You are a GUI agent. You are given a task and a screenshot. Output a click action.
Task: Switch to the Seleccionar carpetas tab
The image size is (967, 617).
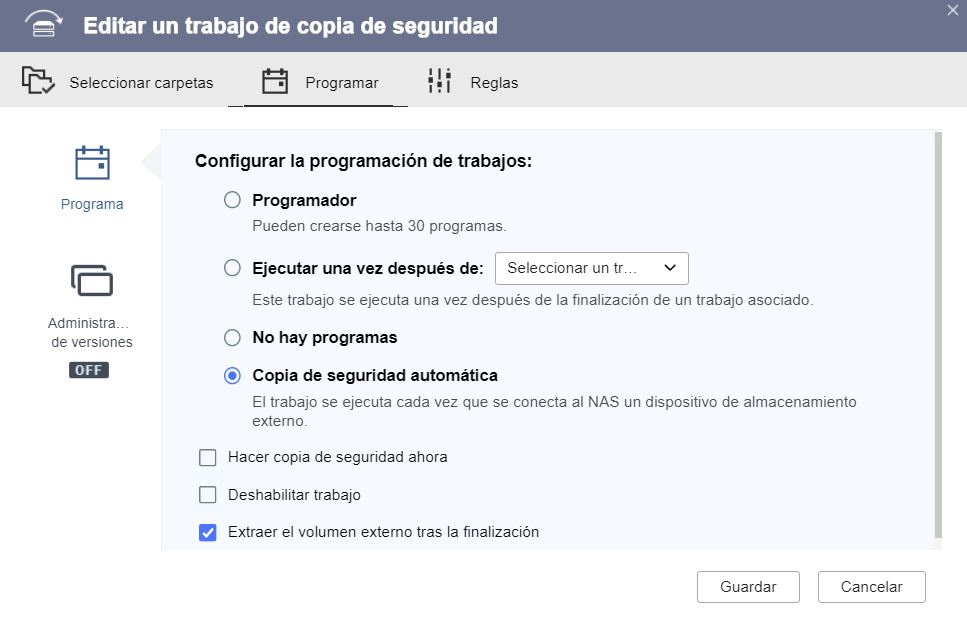(141, 83)
